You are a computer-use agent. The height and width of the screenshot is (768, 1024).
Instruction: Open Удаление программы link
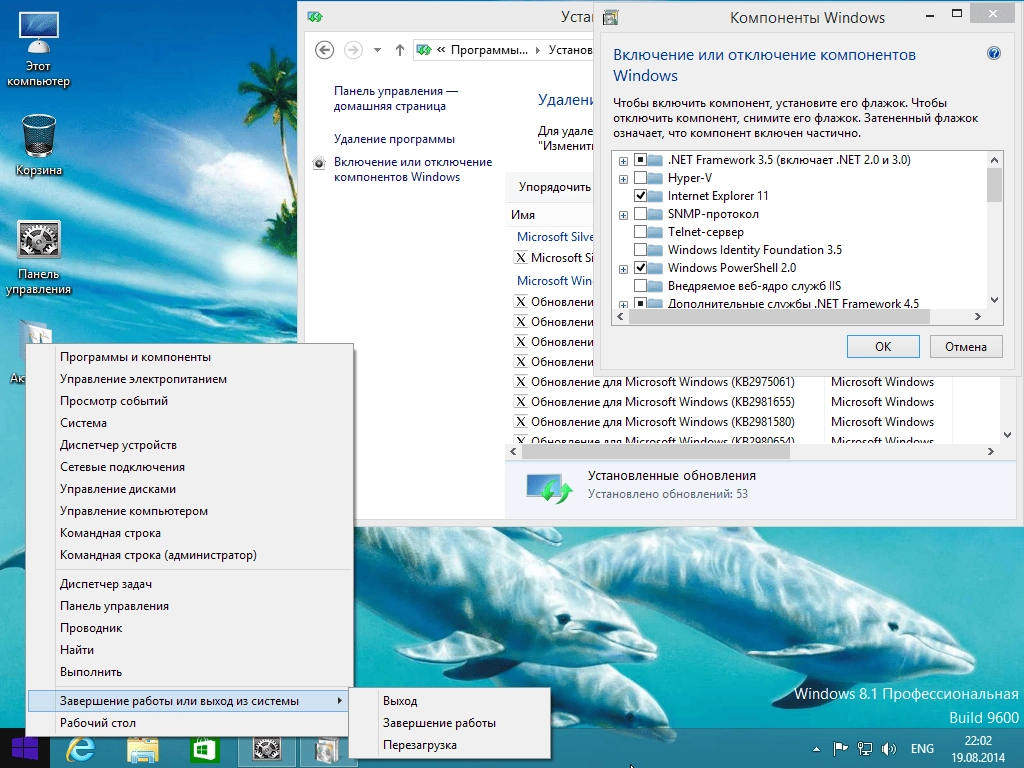click(394, 139)
